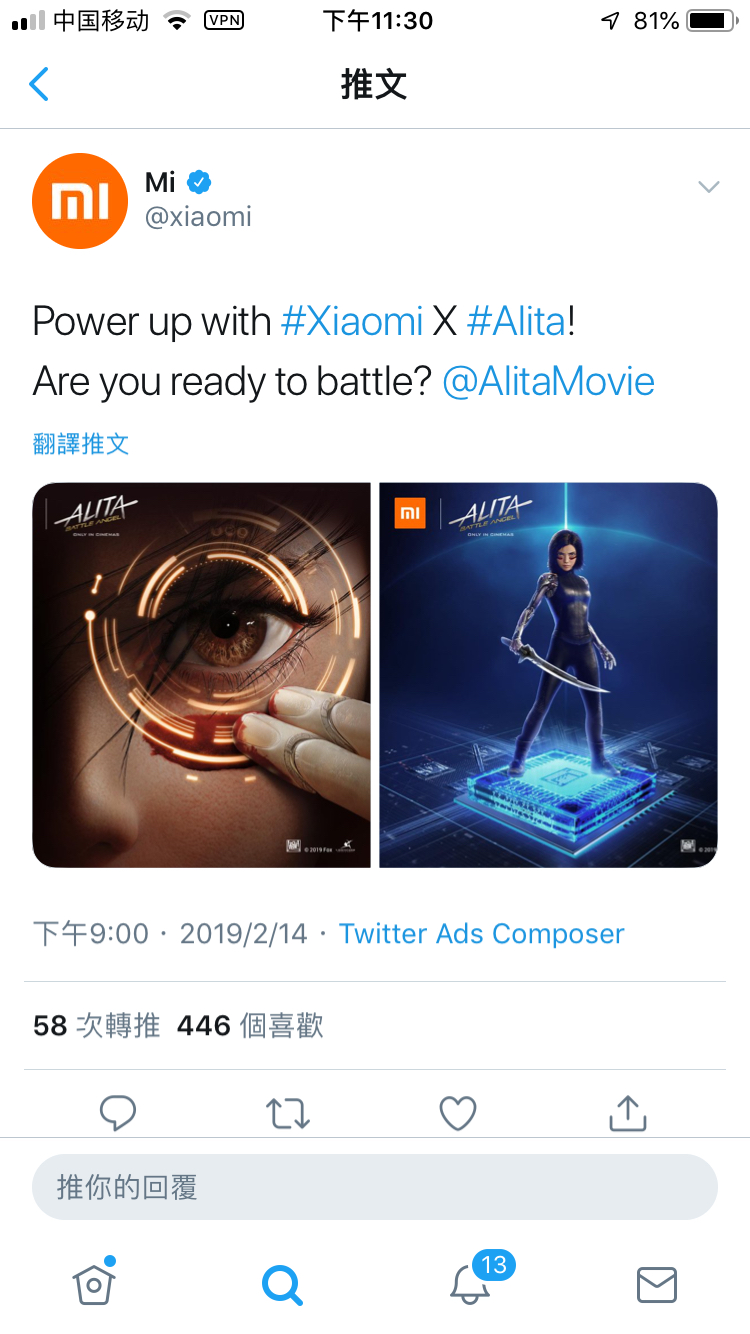Open the Messages envelope tab
Screen dimensions: 750x1334
pyautogui.click(x=657, y=1284)
